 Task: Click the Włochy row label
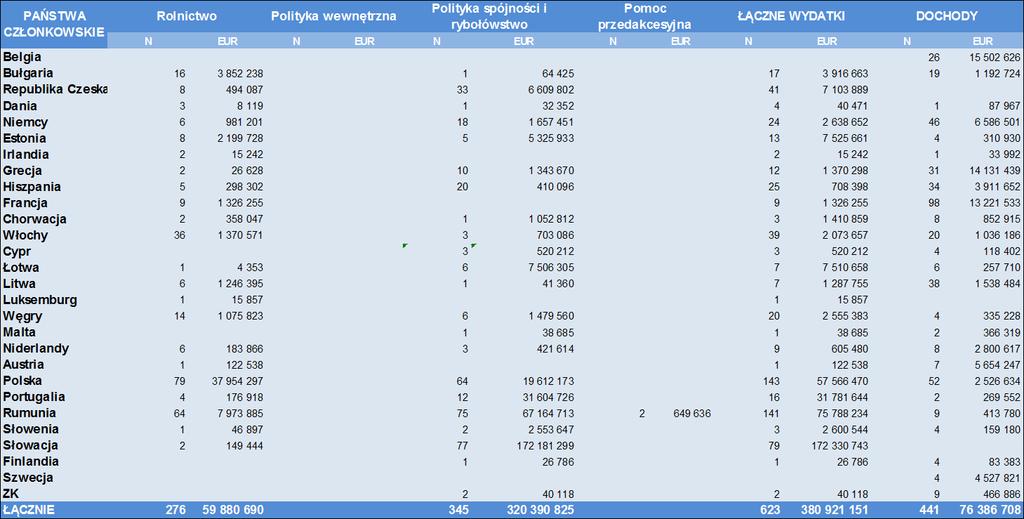click(x=25, y=235)
